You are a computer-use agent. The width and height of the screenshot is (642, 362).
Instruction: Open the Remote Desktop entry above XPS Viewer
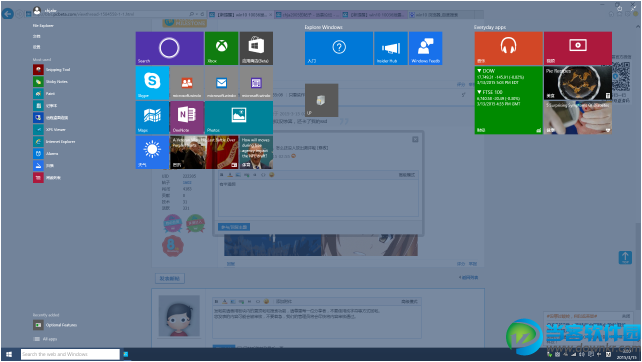pos(51,118)
